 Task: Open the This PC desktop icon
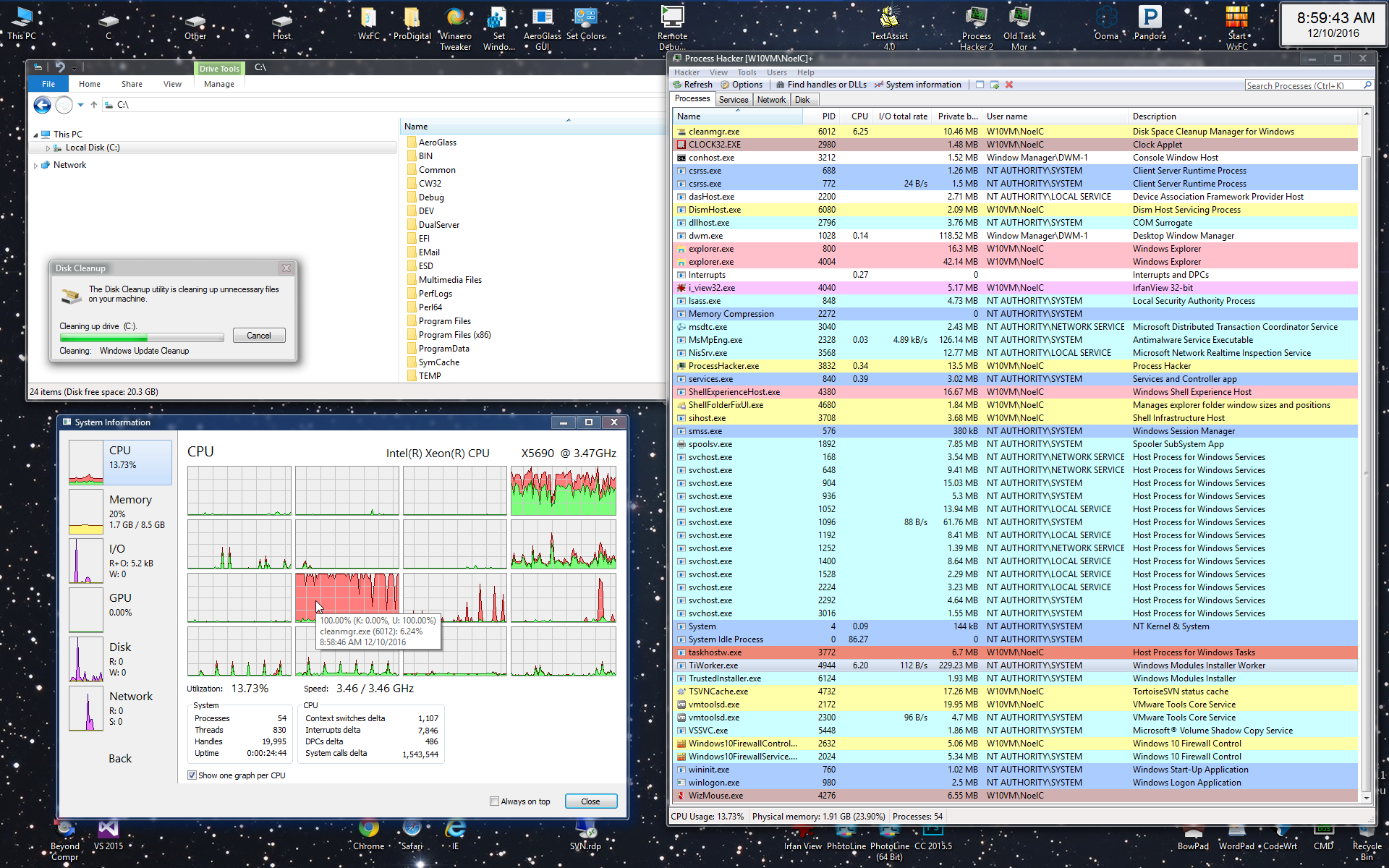(22, 24)
